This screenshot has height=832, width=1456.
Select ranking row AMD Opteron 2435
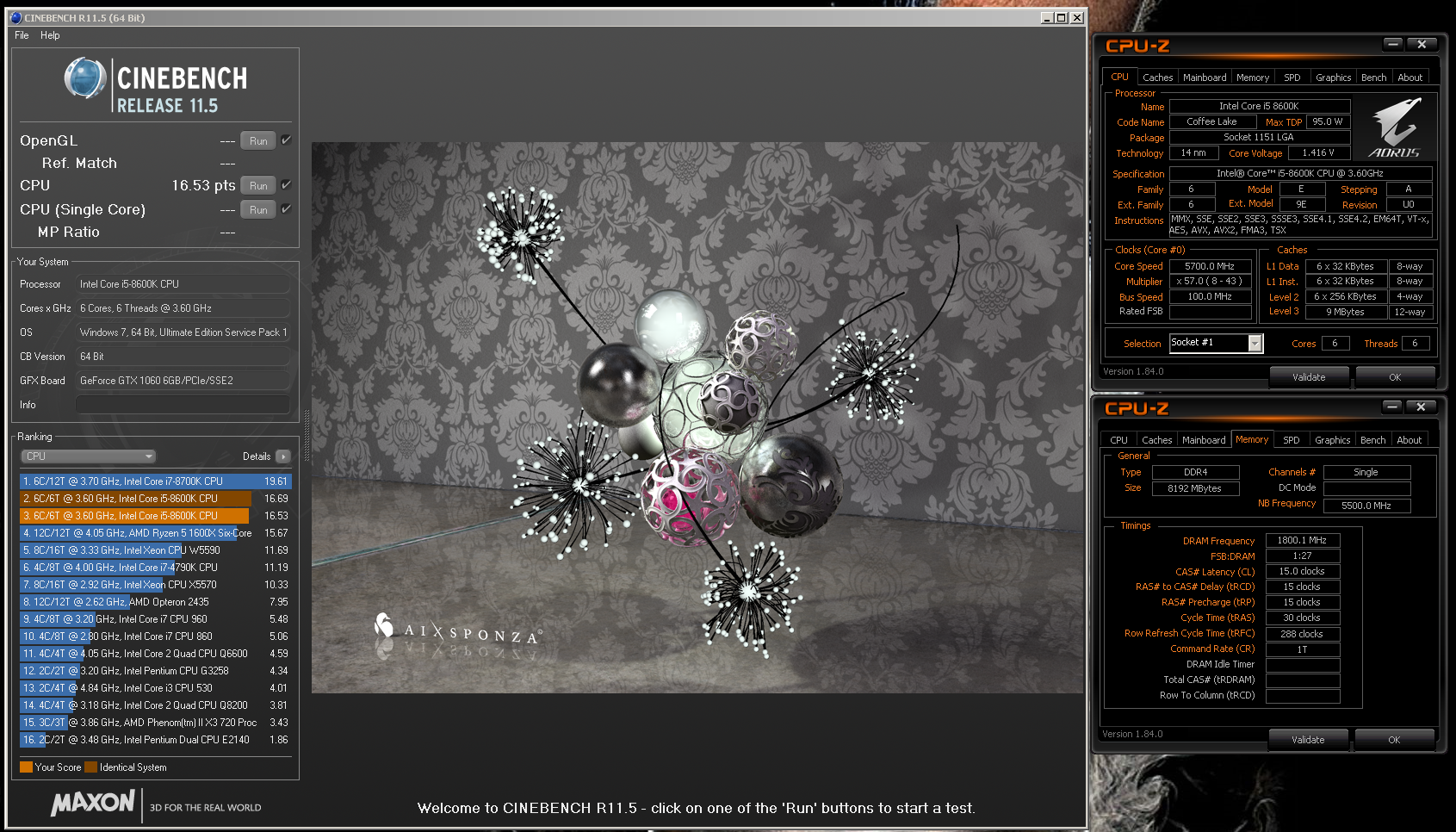[156, 602]
